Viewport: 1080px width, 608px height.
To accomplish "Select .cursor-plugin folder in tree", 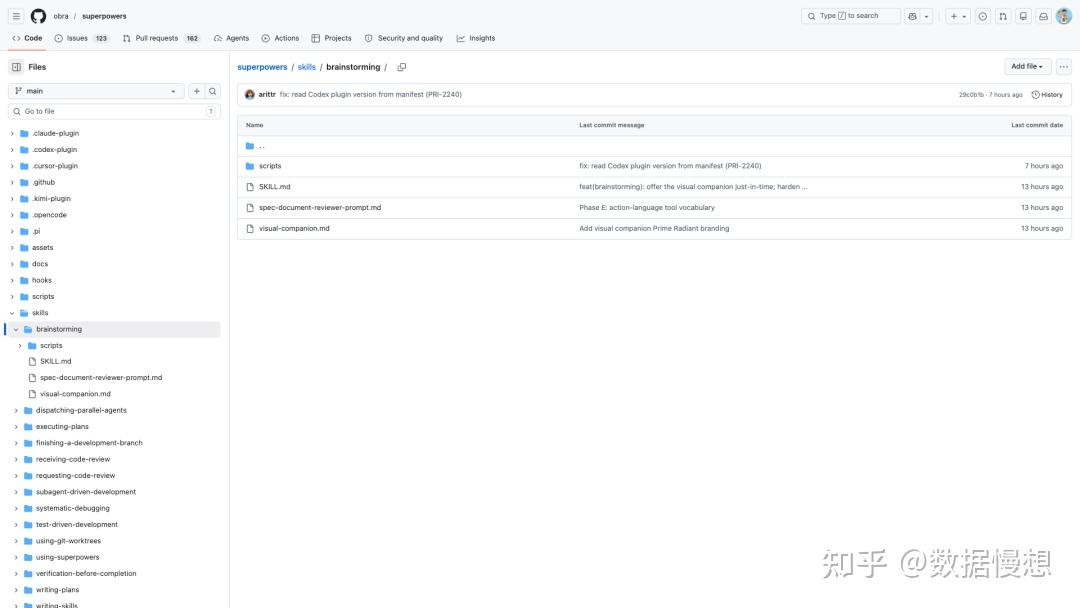I will [x=54, y=166].
